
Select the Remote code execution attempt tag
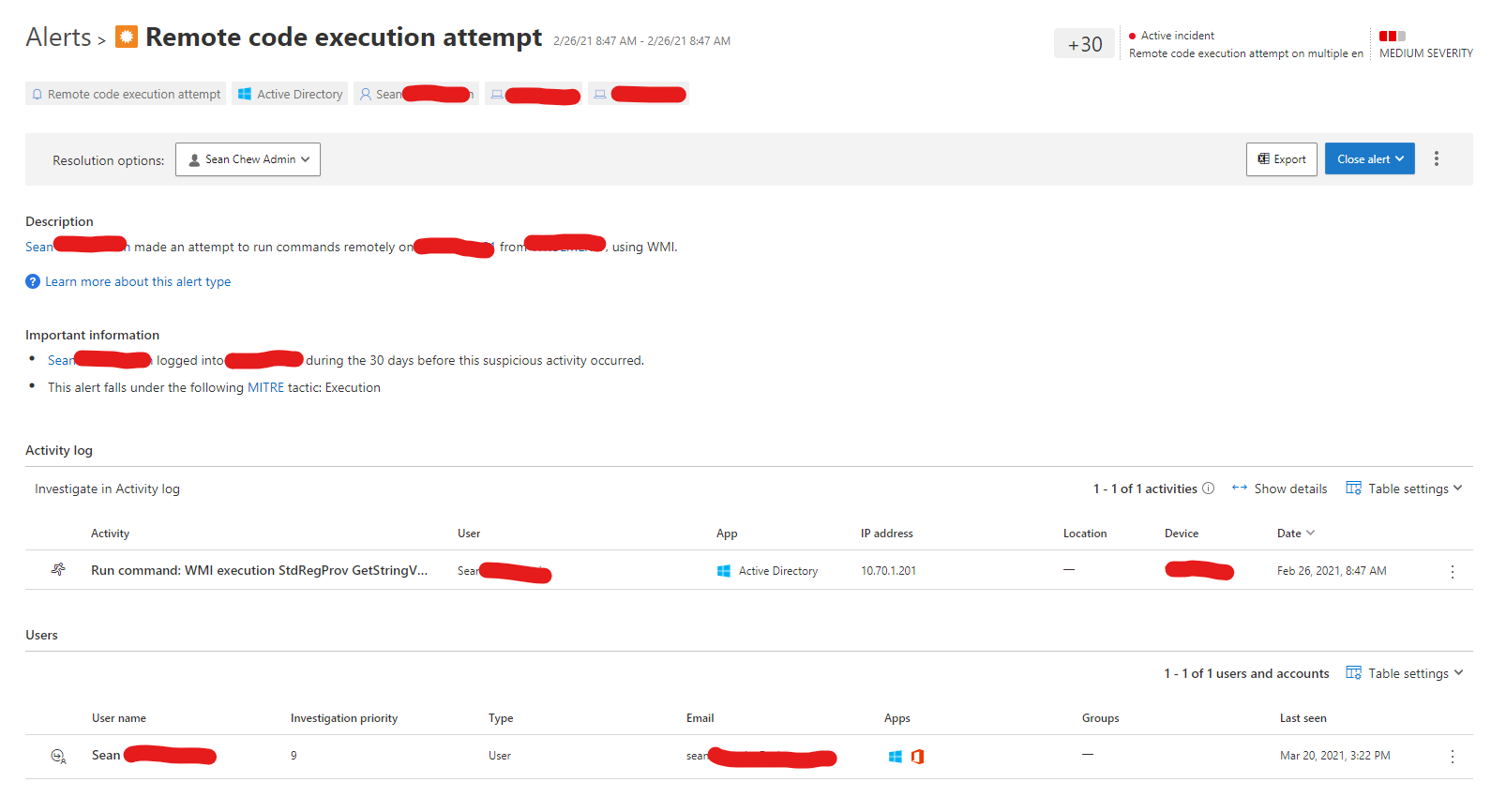click(x=126, y=94)
